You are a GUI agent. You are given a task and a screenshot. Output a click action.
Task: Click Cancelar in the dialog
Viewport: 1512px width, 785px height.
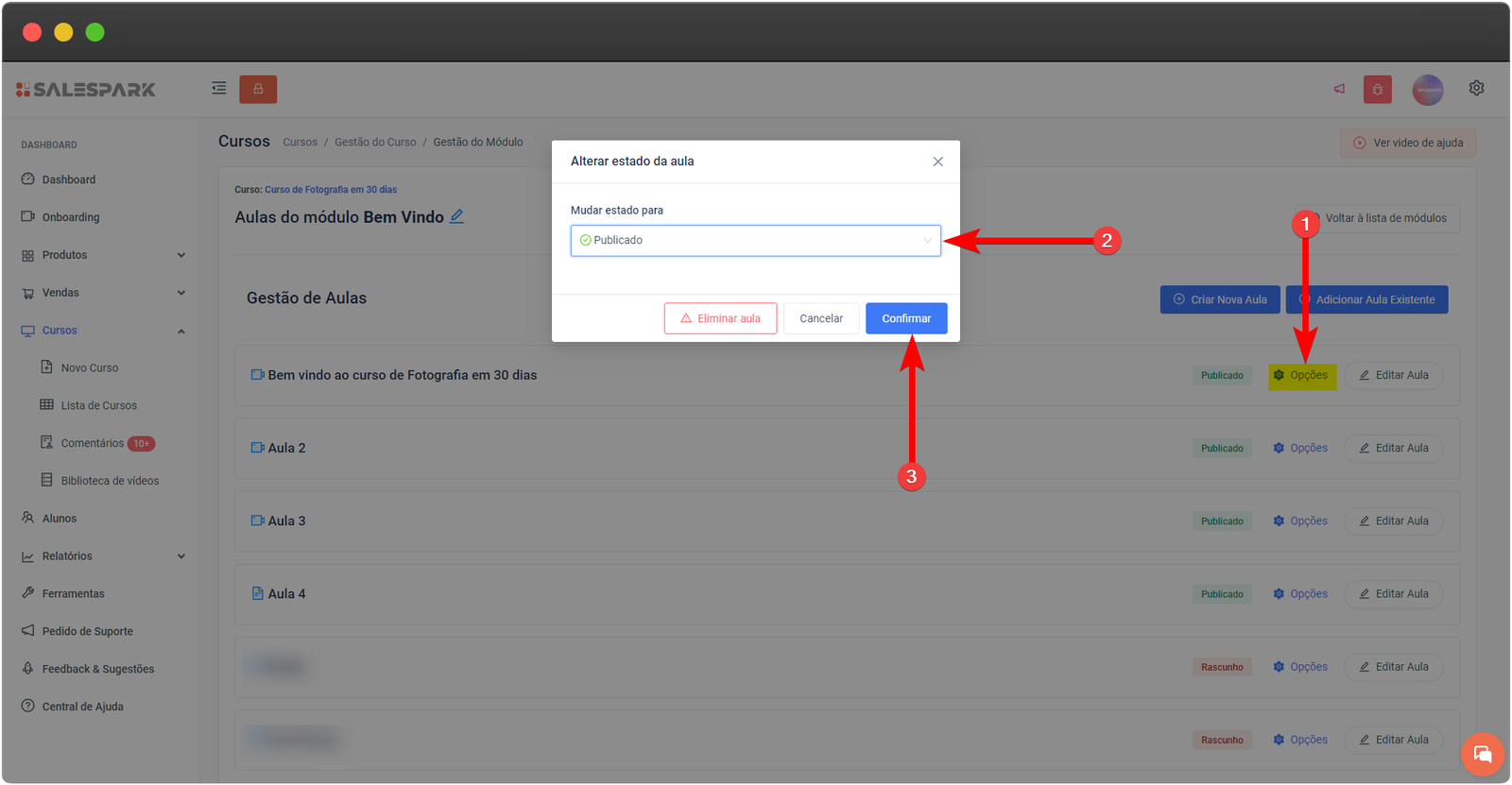820,318
